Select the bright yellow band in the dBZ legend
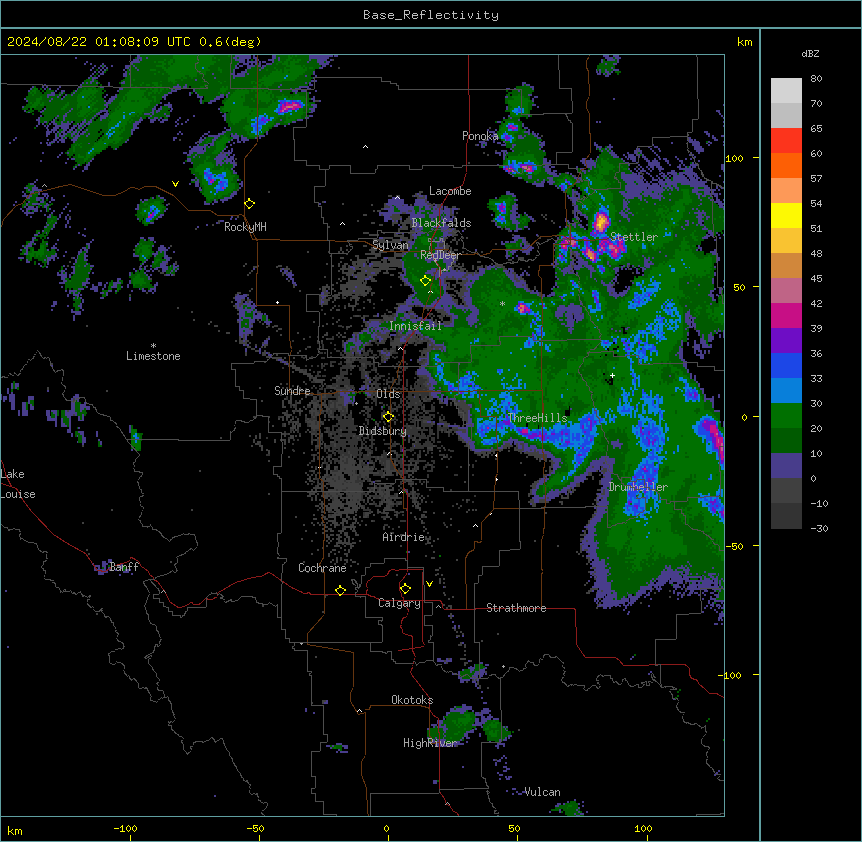862x842 pixels. (786, 215)
